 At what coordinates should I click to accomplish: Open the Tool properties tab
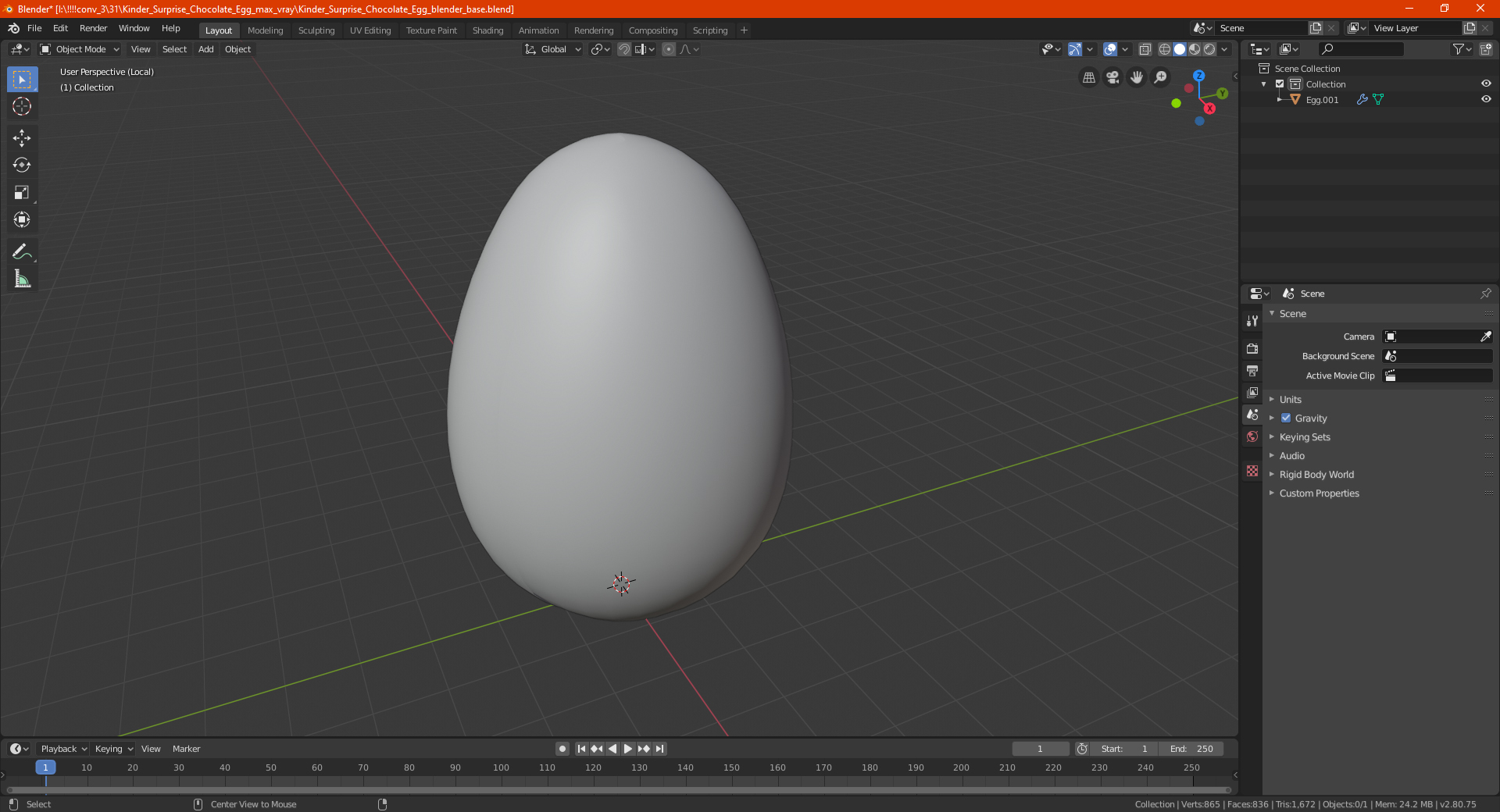click(x=1252, y=321)
